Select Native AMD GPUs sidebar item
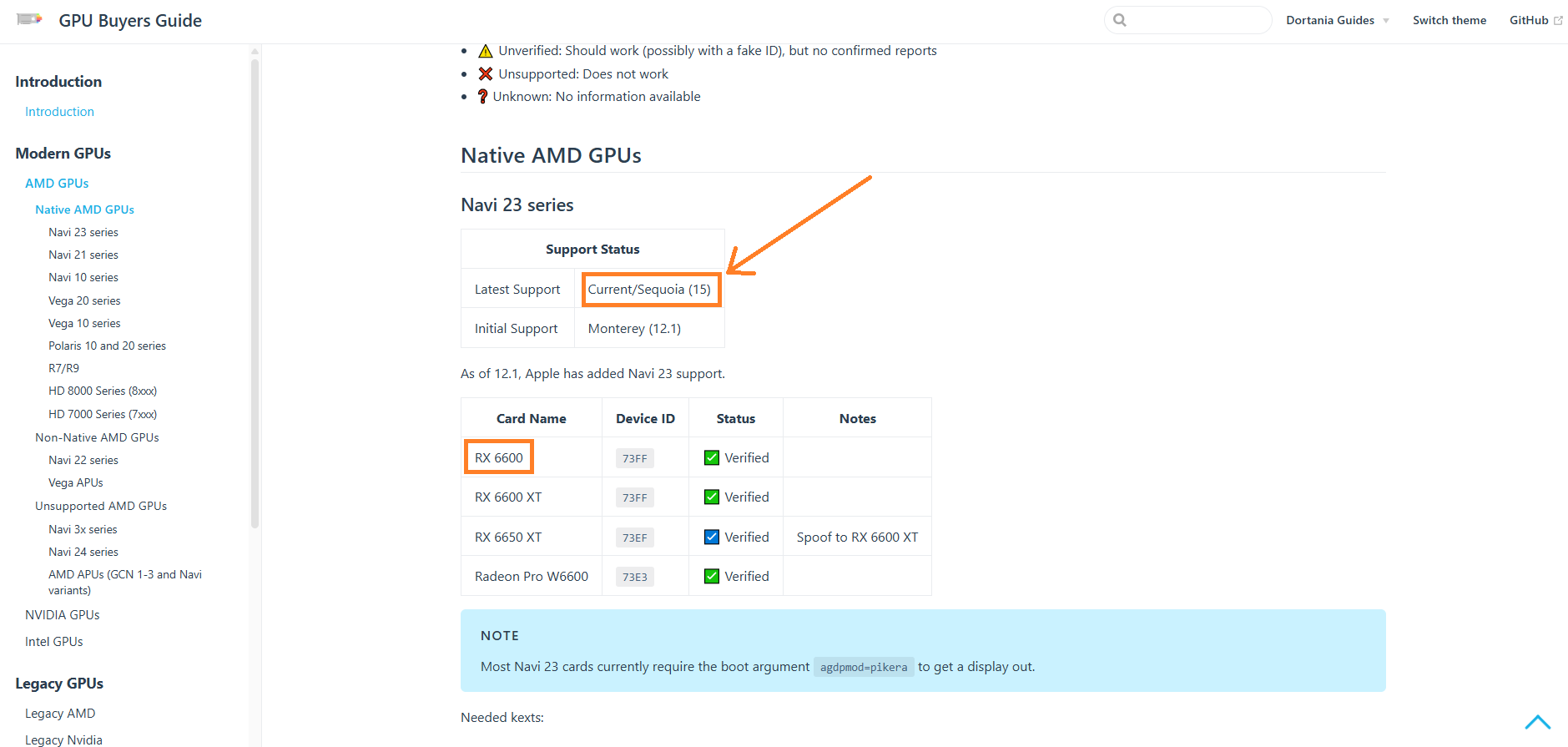This screenshot has height=747, width=1568. click(x=84, y=209)
